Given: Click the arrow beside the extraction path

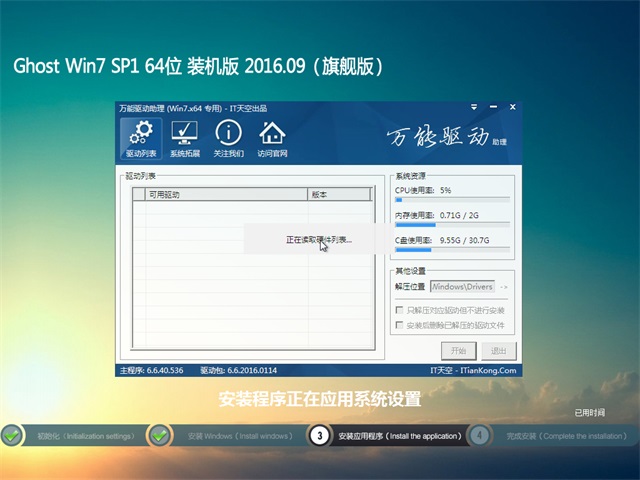Looking at the screenshot, I should tap(504, 287).
